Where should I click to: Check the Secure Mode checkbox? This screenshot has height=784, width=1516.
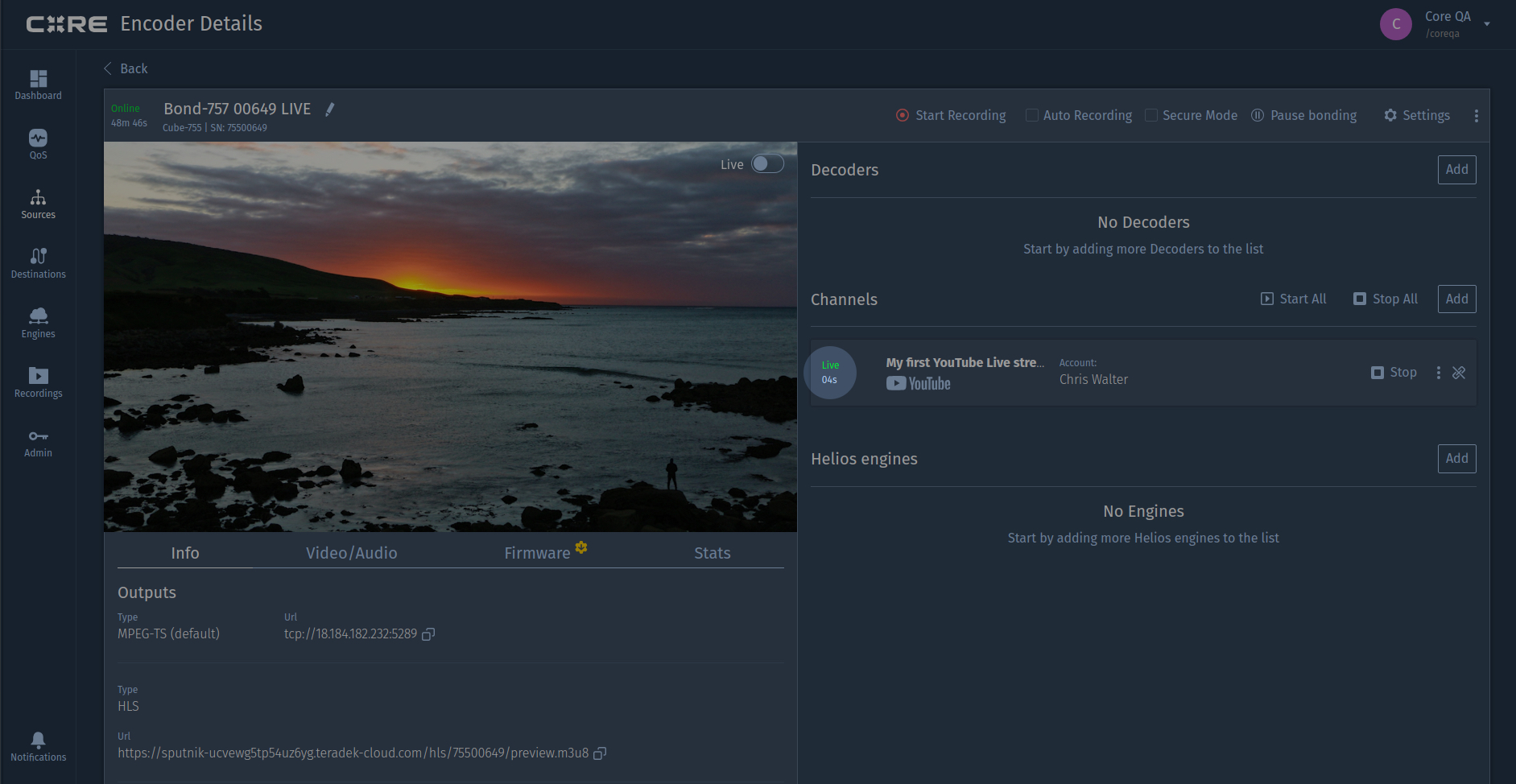tap(1151, 116)
